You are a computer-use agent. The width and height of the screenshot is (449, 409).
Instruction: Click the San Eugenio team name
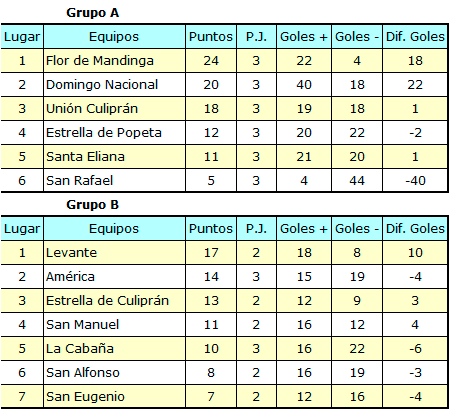85,397
